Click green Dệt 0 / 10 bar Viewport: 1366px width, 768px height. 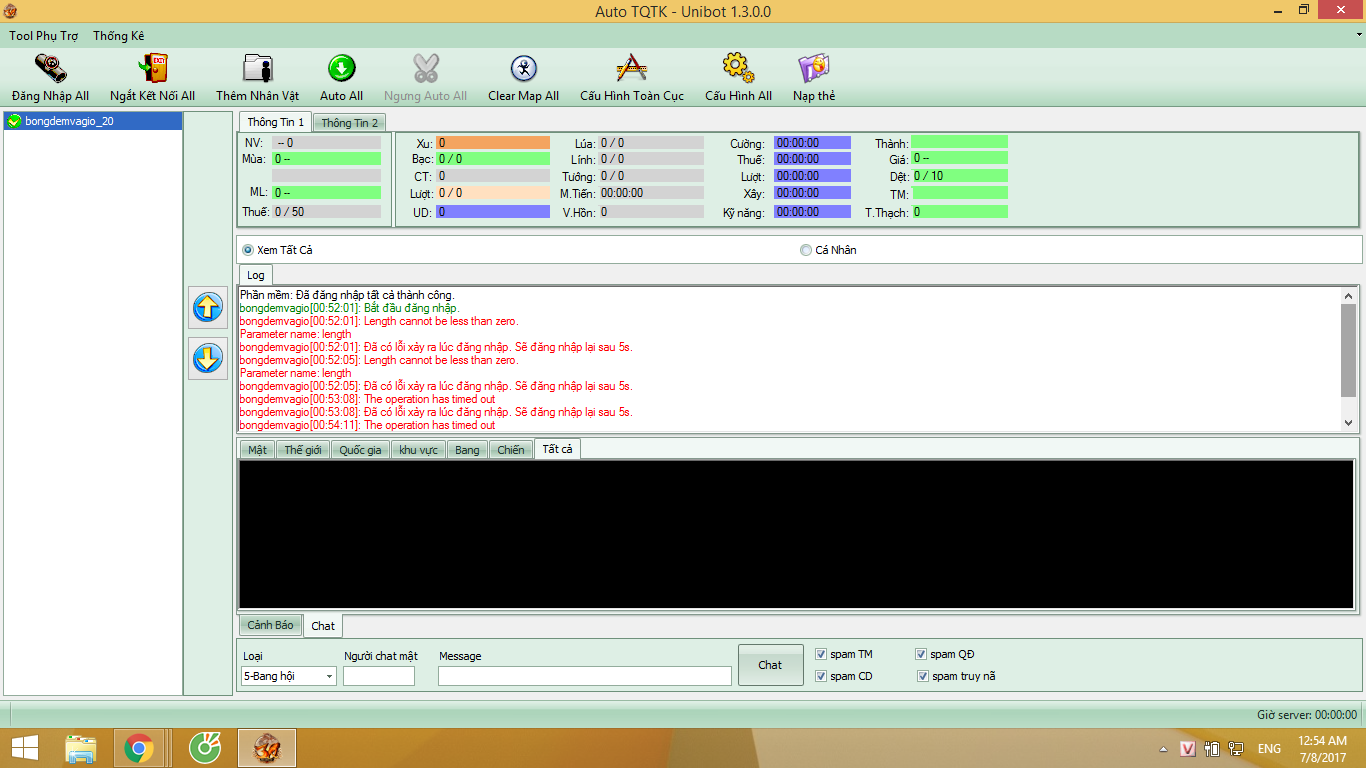[959, 176]
